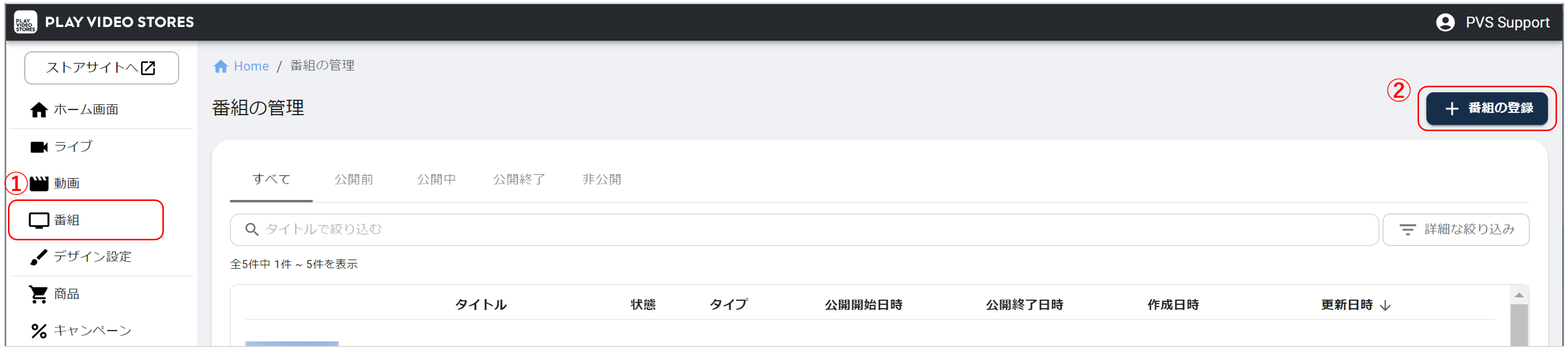This screenshot has width=1568, height=355.
Task: Click the タイトルで絞り込む search field
Action: (803, 229)
